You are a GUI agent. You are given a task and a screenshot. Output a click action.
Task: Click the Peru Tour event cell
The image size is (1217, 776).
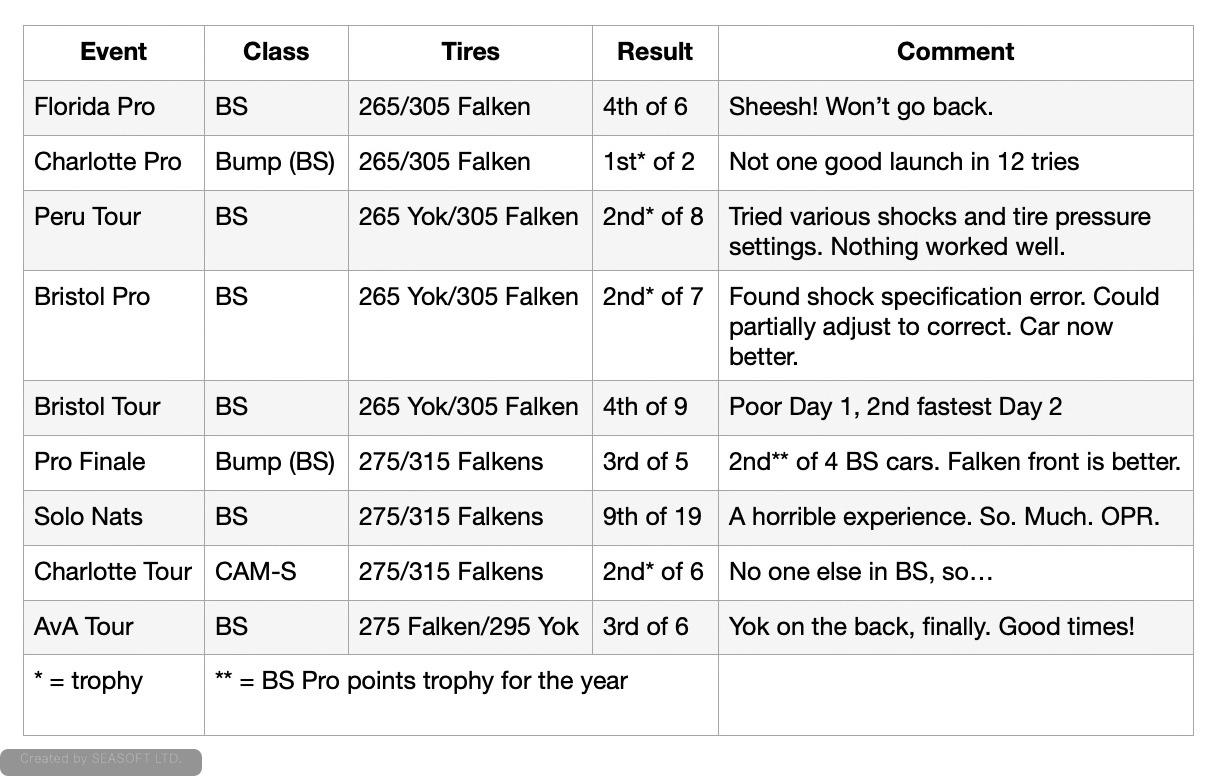(x=88, y=217)
